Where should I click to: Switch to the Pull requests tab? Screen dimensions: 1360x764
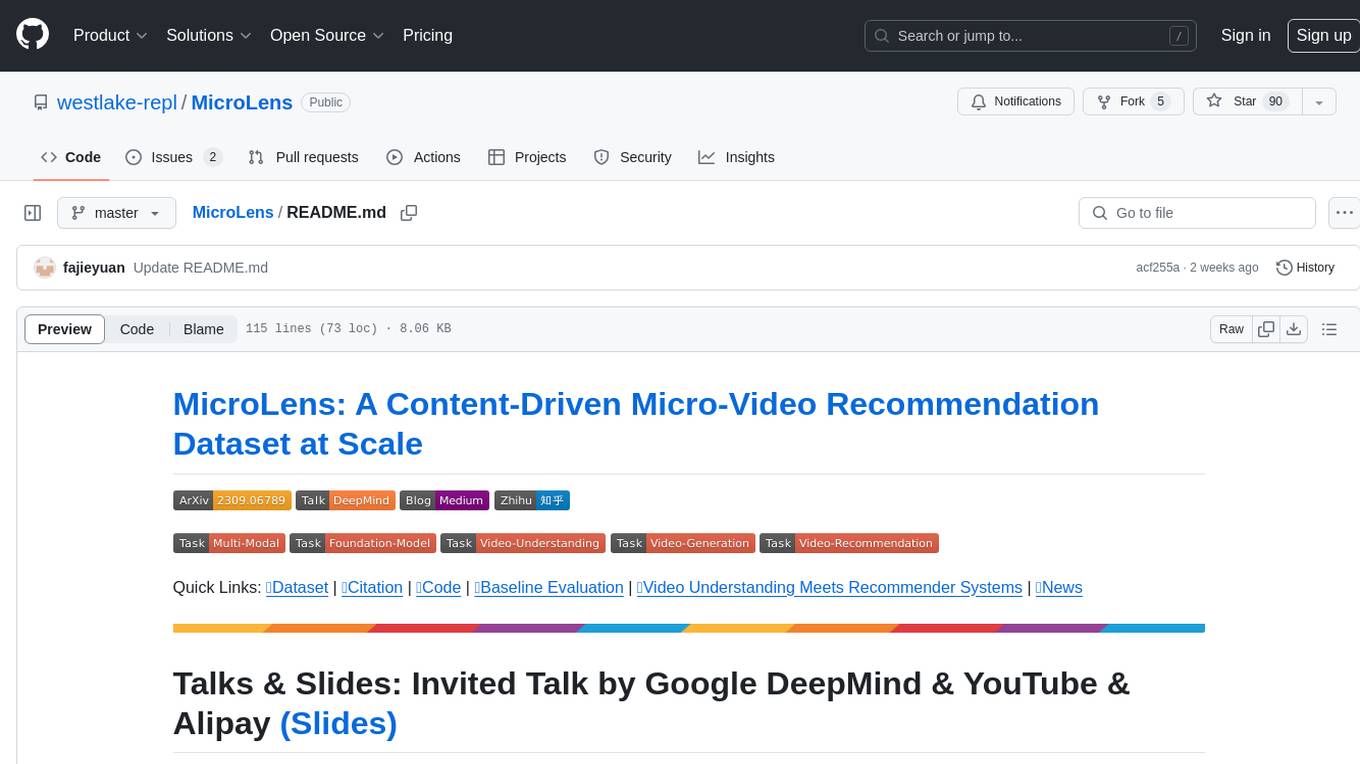(303, 157)
